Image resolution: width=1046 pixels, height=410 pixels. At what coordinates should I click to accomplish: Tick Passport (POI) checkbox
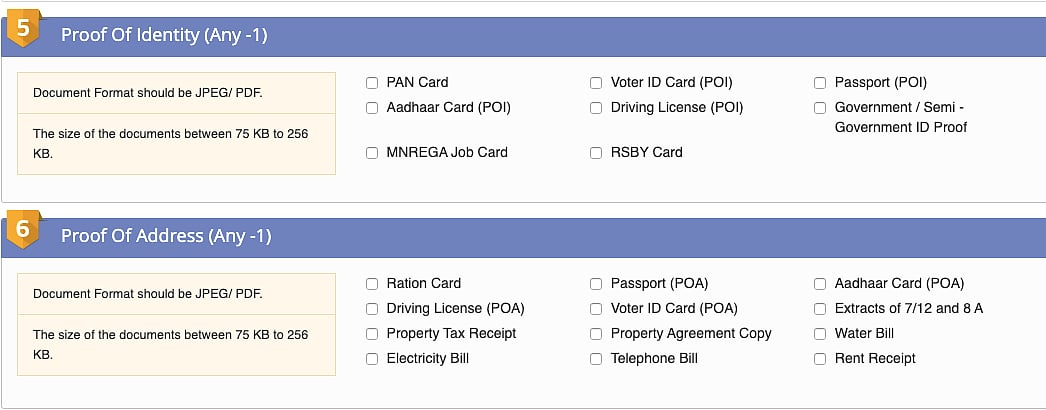[820, 83]
